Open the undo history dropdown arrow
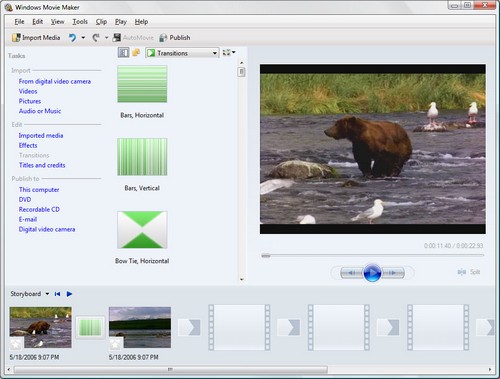Viewport: 500px width, 379px height. coord(83,38)
